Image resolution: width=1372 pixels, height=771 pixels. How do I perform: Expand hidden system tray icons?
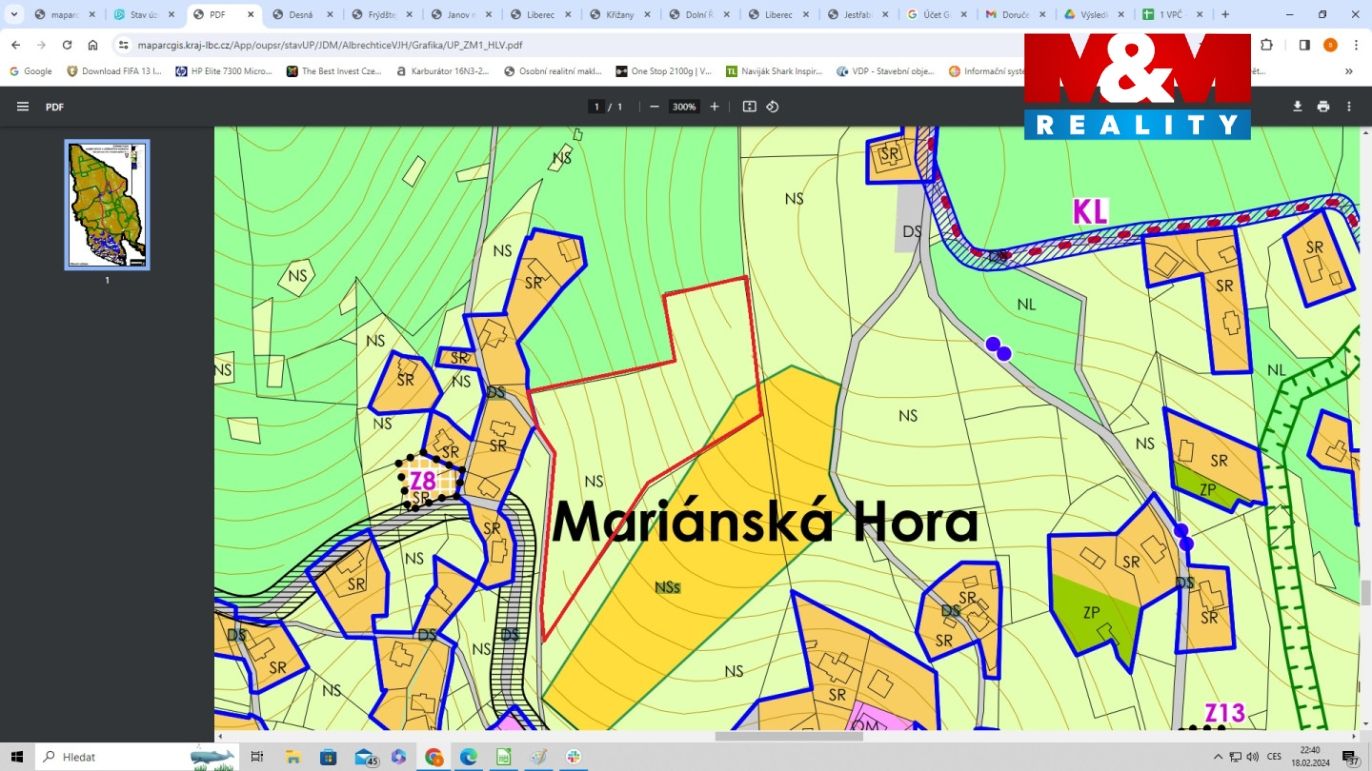pyautogui.click(x=1220, y=756)
